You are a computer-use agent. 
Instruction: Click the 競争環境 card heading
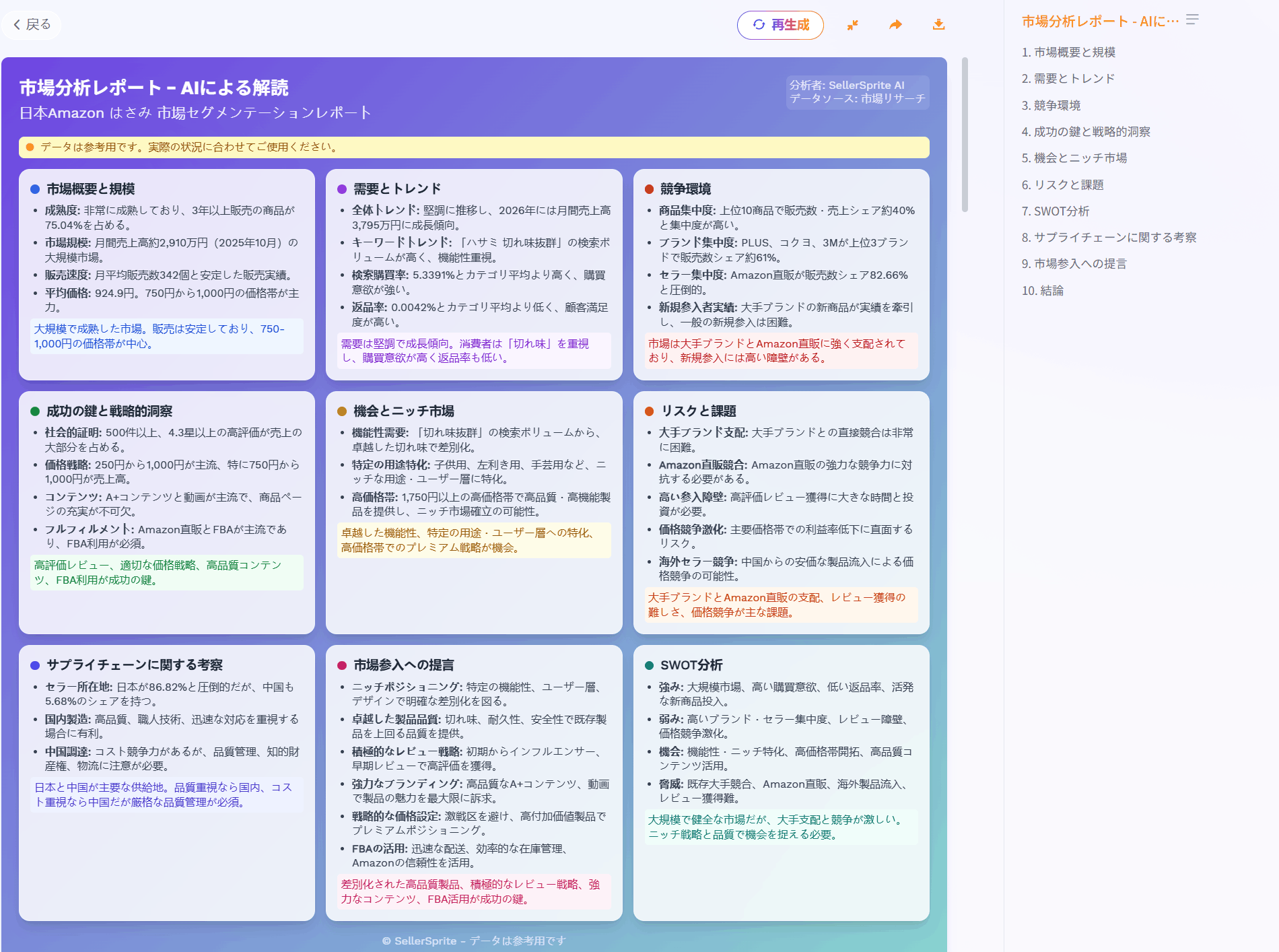click(x=685, y=189)
